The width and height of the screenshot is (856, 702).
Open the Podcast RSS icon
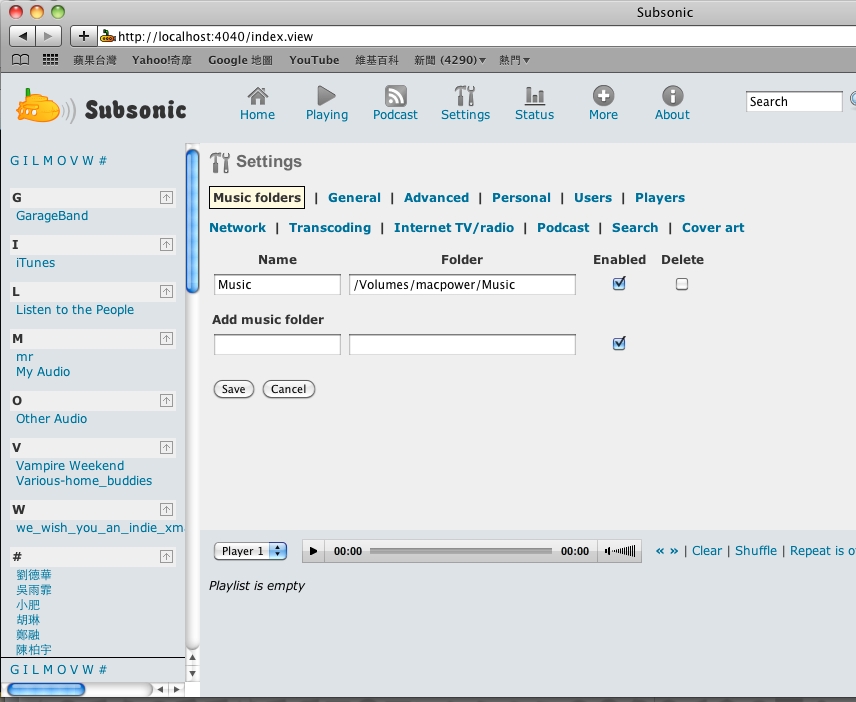pos(395,96)
